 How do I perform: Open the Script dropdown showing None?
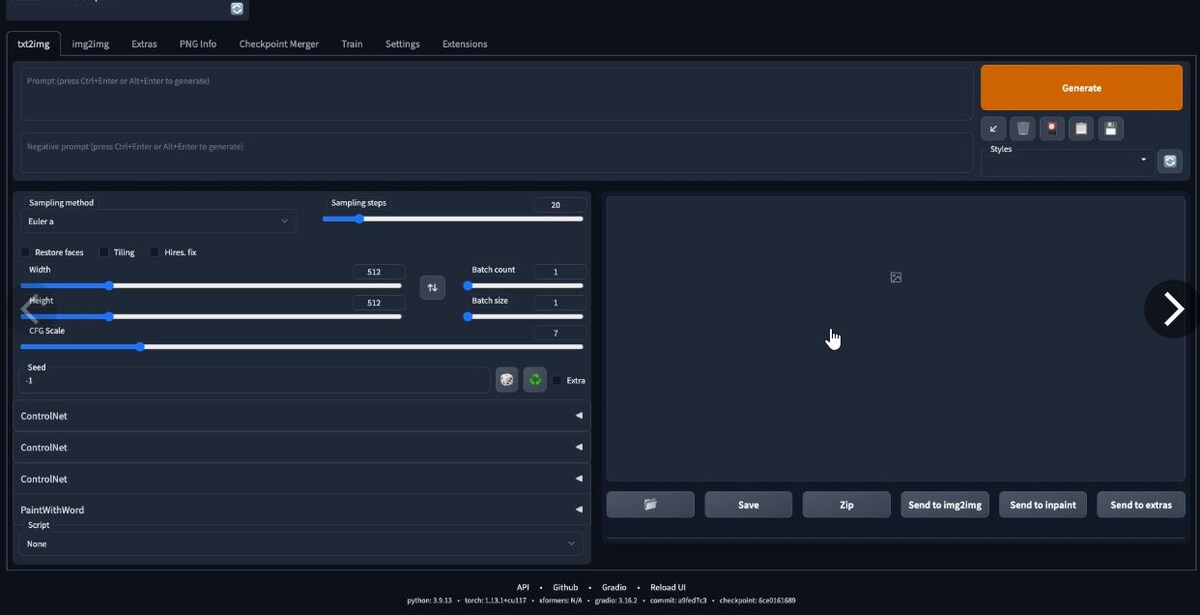click(302, 544)
